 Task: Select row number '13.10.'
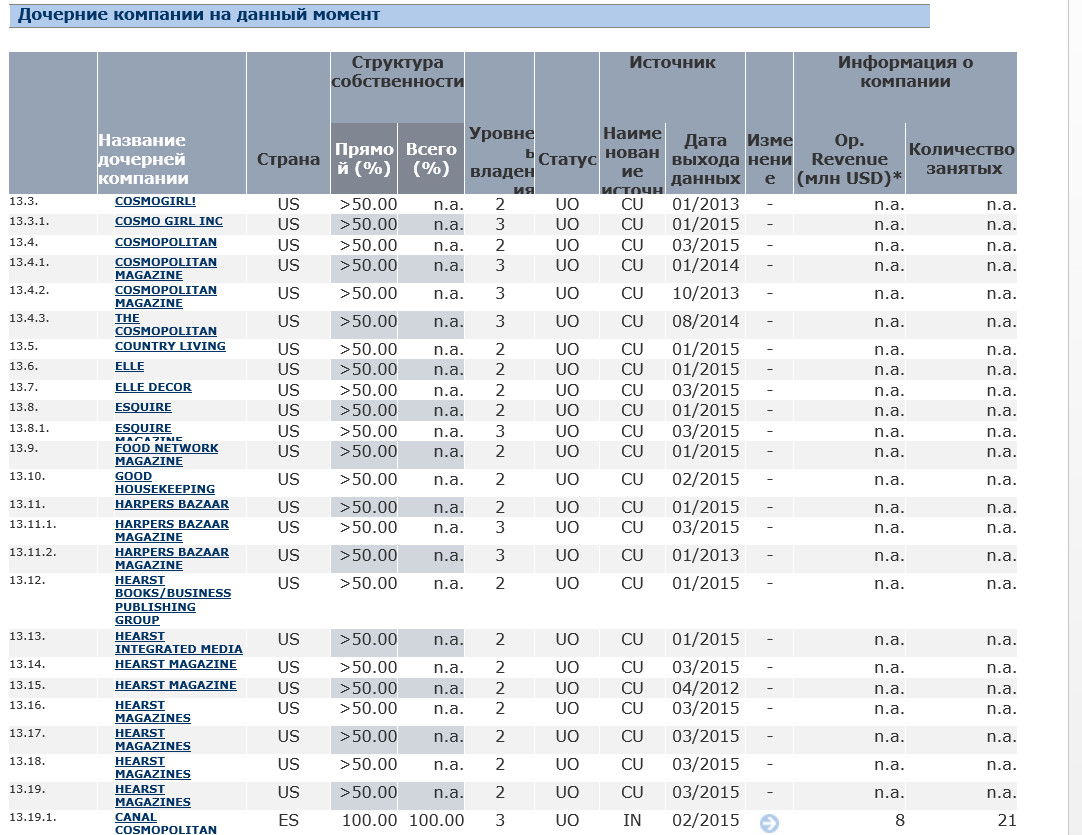point(27,476)
